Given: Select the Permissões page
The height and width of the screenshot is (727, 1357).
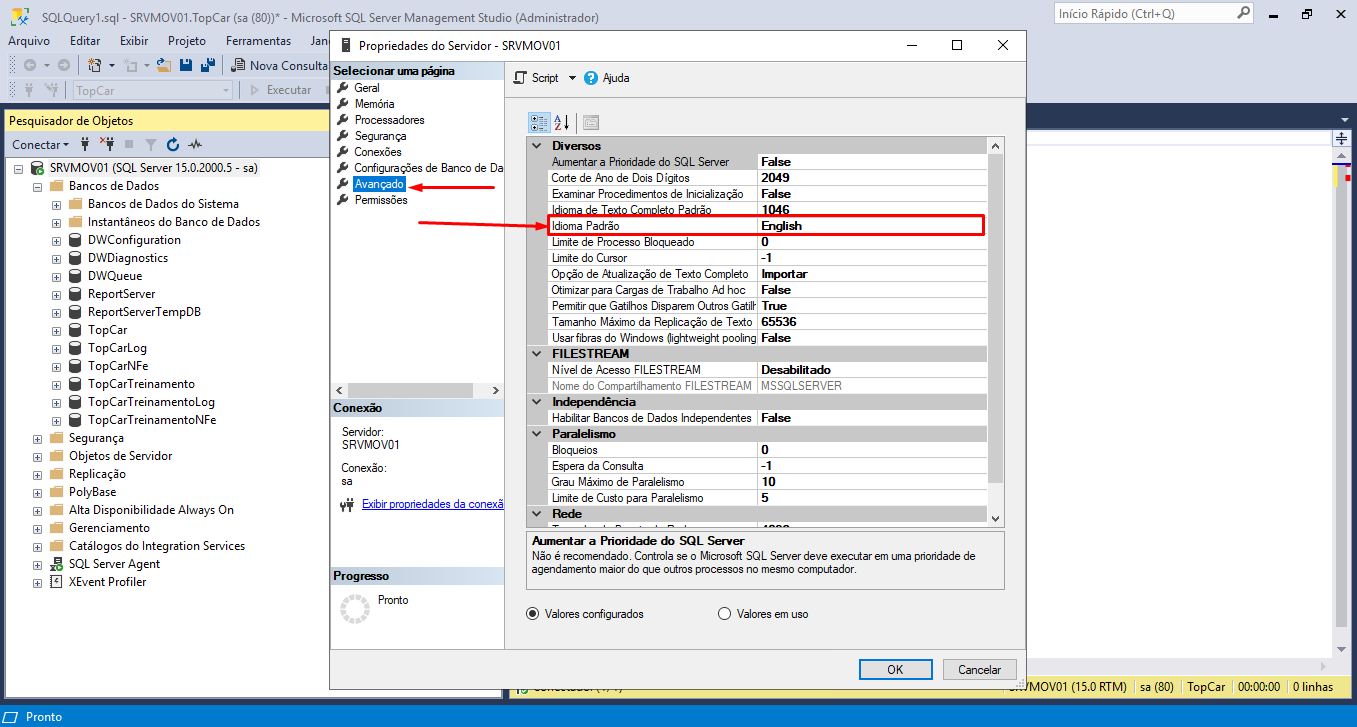Looking at the screenshot, I should tap(381, 200).
